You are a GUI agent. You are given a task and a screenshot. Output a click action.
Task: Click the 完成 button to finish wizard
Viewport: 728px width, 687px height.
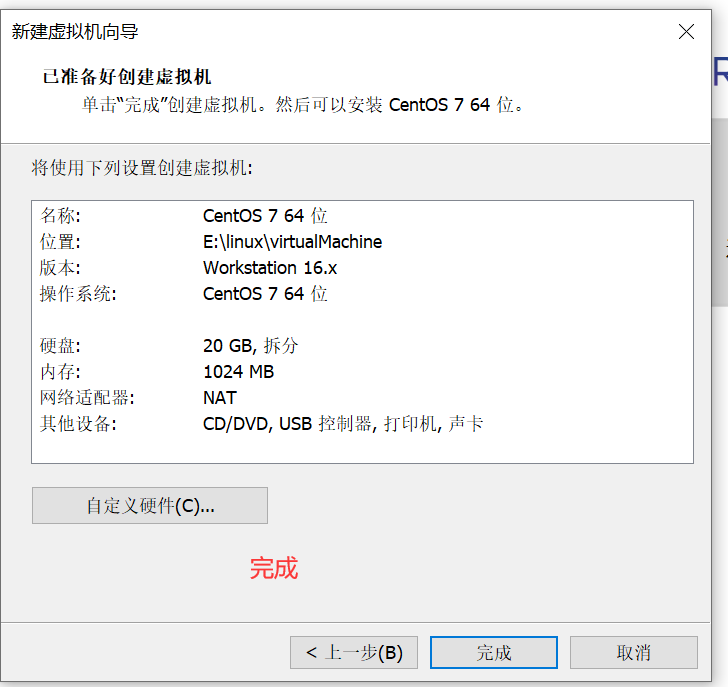pyautogui.click(x=494, y=652)
